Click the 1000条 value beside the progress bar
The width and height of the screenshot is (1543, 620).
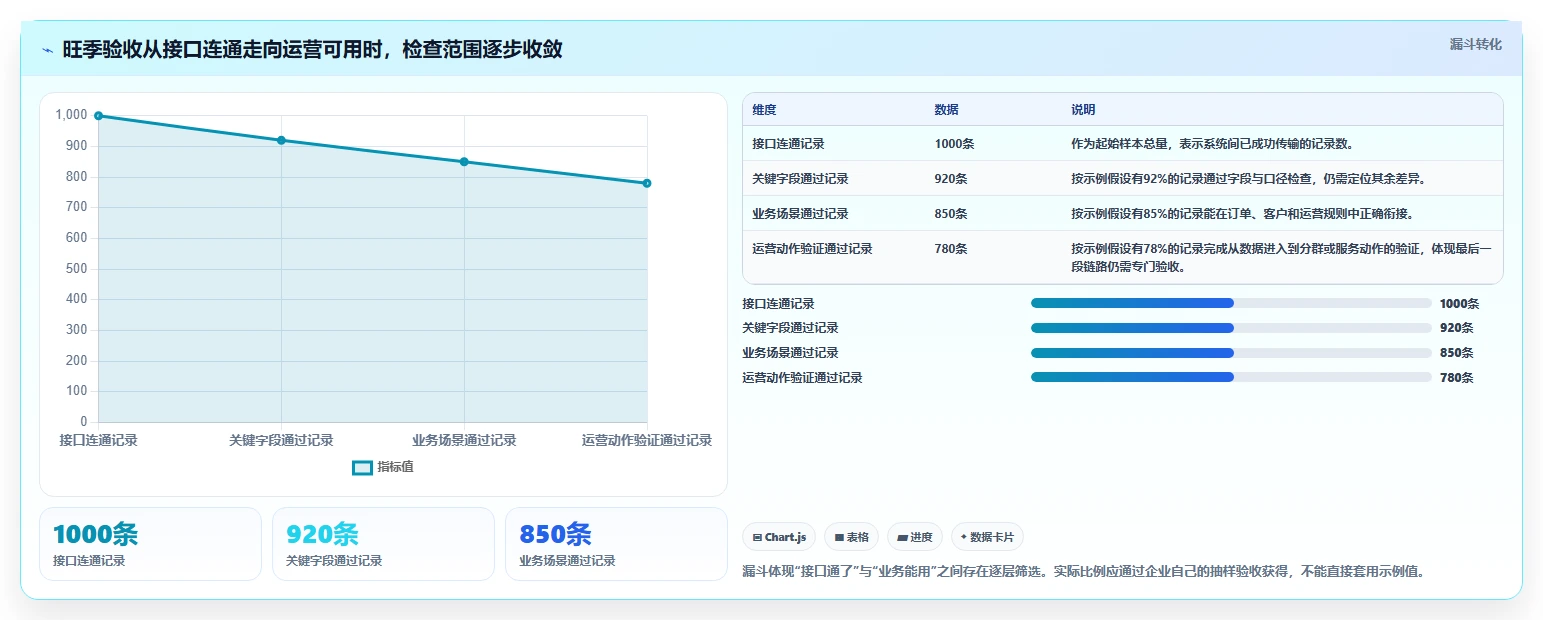pyautogui.click(x=1459, y=304)
